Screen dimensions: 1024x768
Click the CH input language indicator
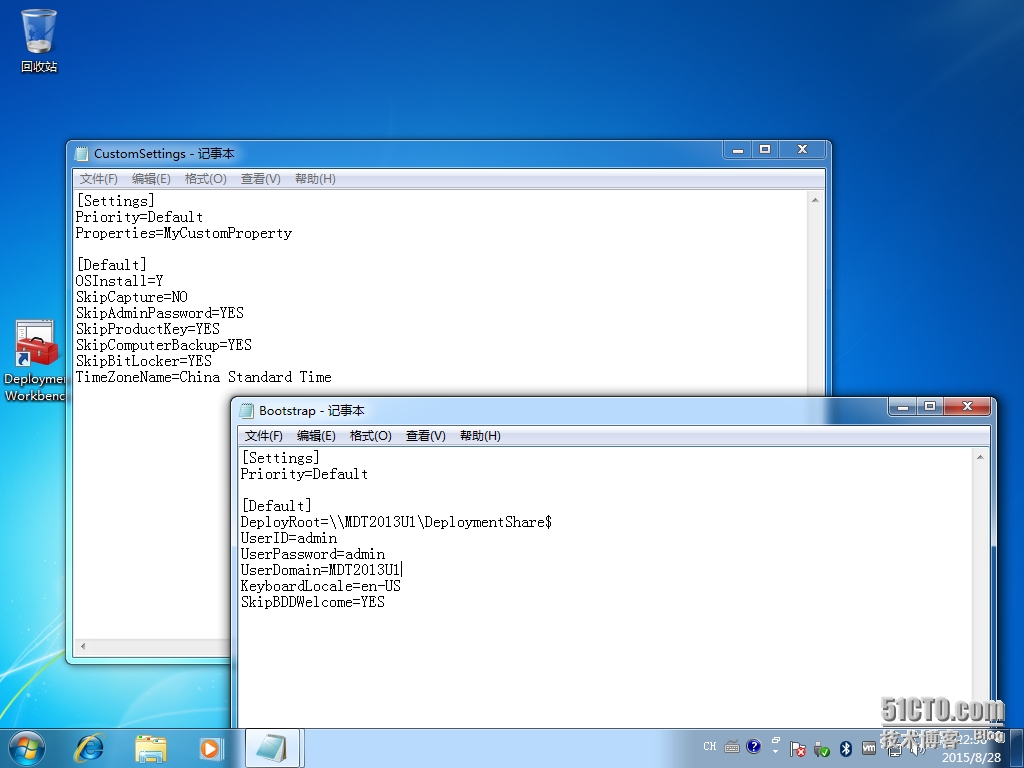click(710, 746)
